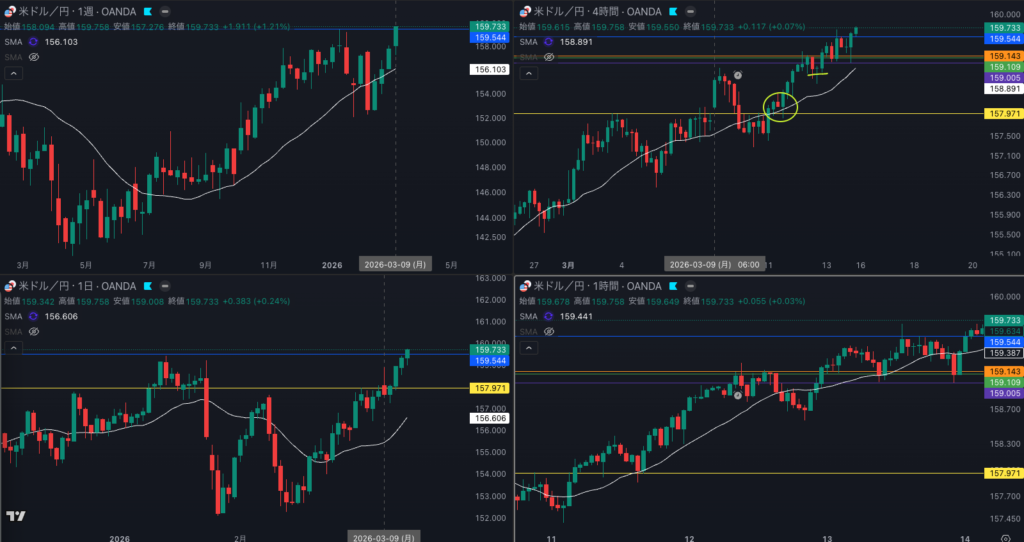Image resolution: width=1024 pixels, height=542 pixels.
Task: Unhide the second SMA on 1-hour chart
Action: [x=549, y=332]
